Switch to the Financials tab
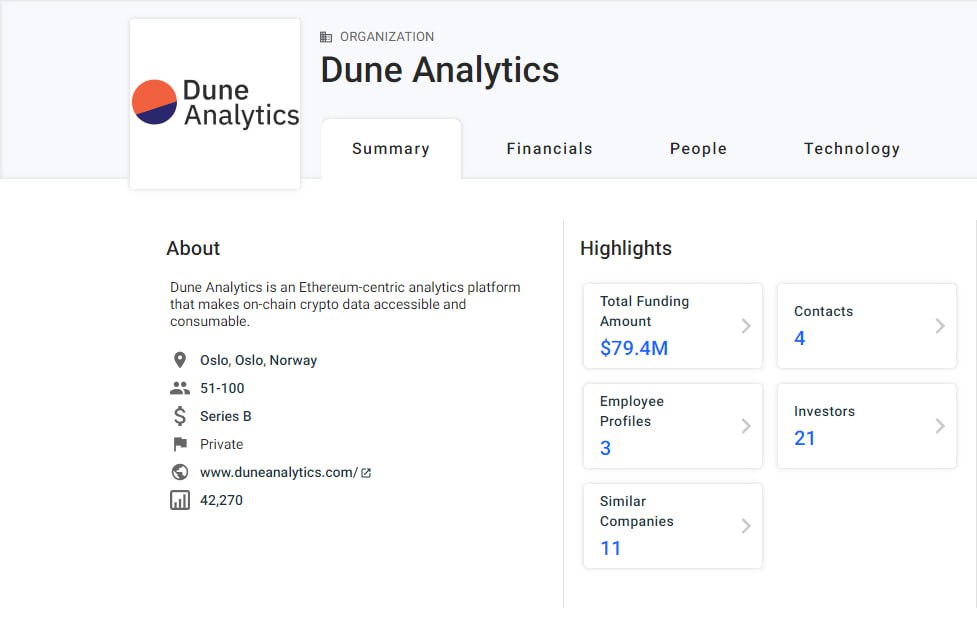This screenshot has height=618, width=977. (x=549, y=148)
